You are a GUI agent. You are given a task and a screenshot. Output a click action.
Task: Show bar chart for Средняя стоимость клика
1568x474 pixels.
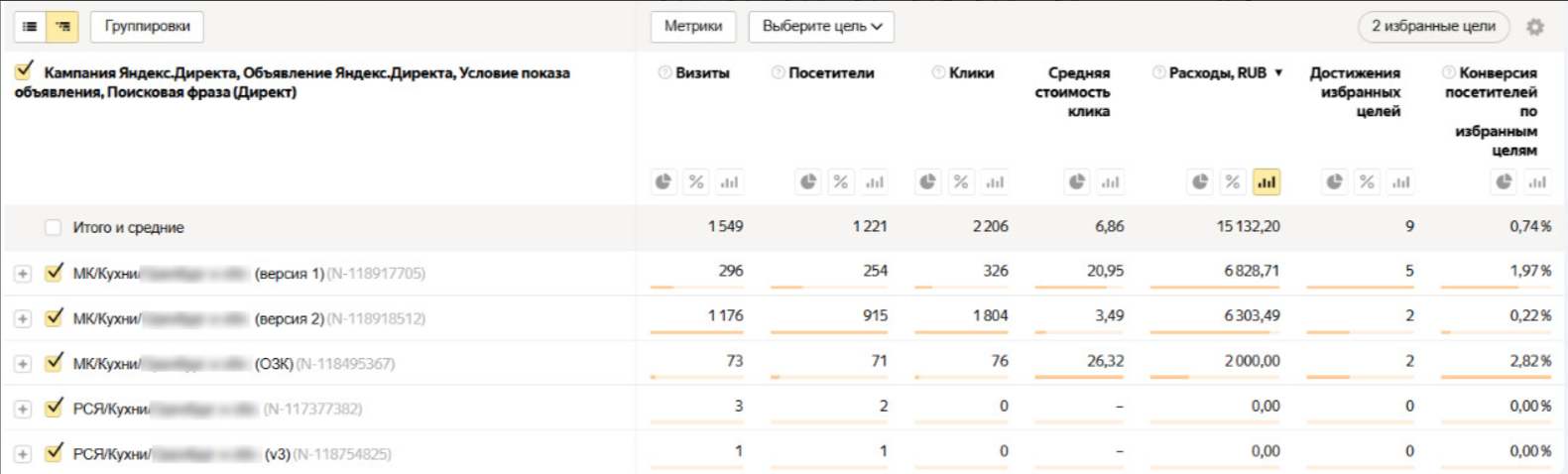point(1110,181)
